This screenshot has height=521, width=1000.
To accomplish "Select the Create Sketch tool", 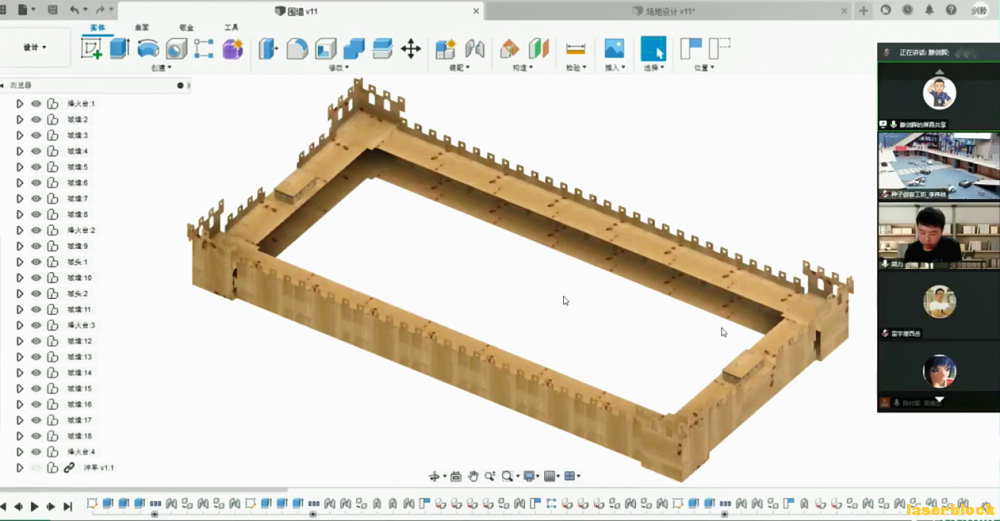I will click(x=91, y=48).
